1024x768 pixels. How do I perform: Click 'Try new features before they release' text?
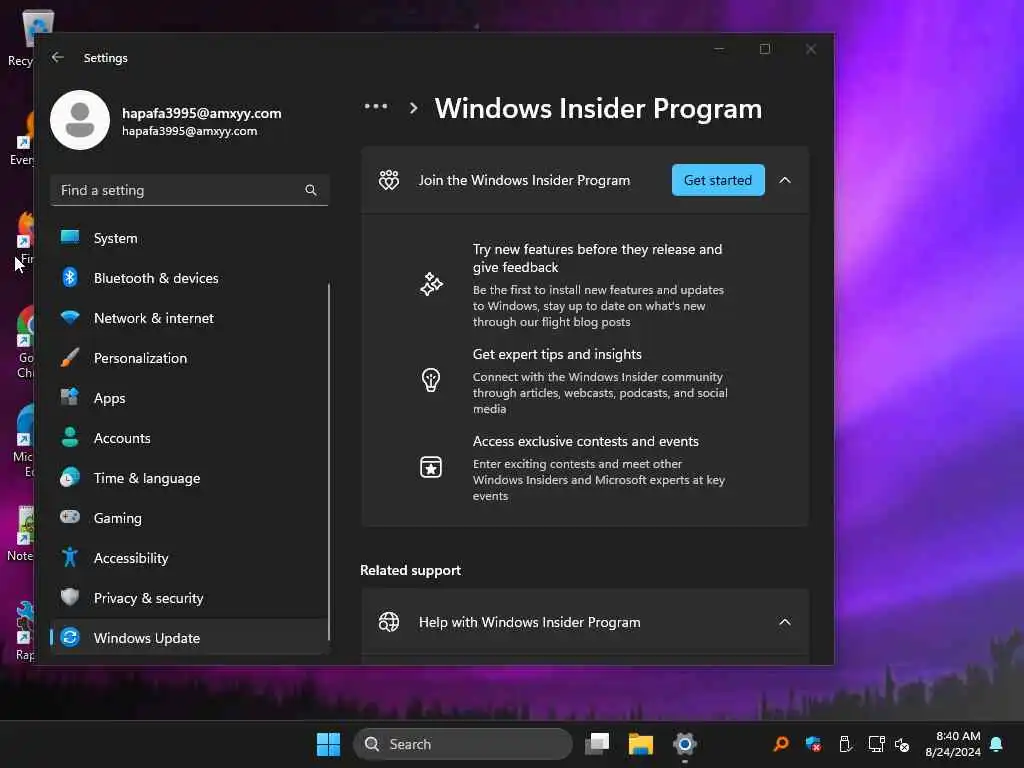pyautogui.click(x=598, y=258)
